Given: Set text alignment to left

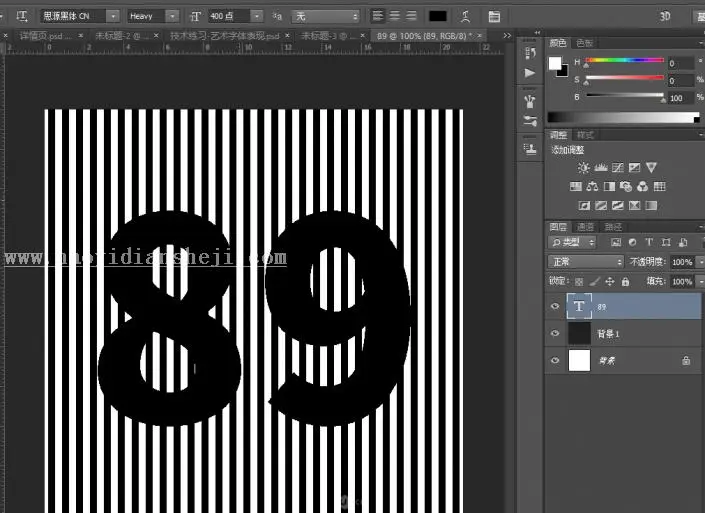Looking at the screenshot, I should coord(378,16).
